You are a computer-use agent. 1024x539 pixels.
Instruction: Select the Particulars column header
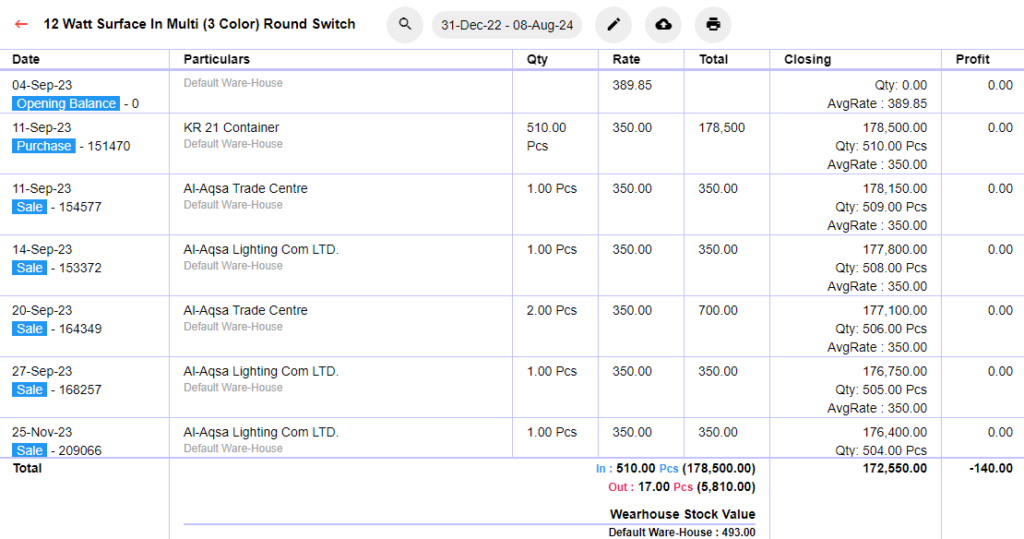[x=216, y=59]
